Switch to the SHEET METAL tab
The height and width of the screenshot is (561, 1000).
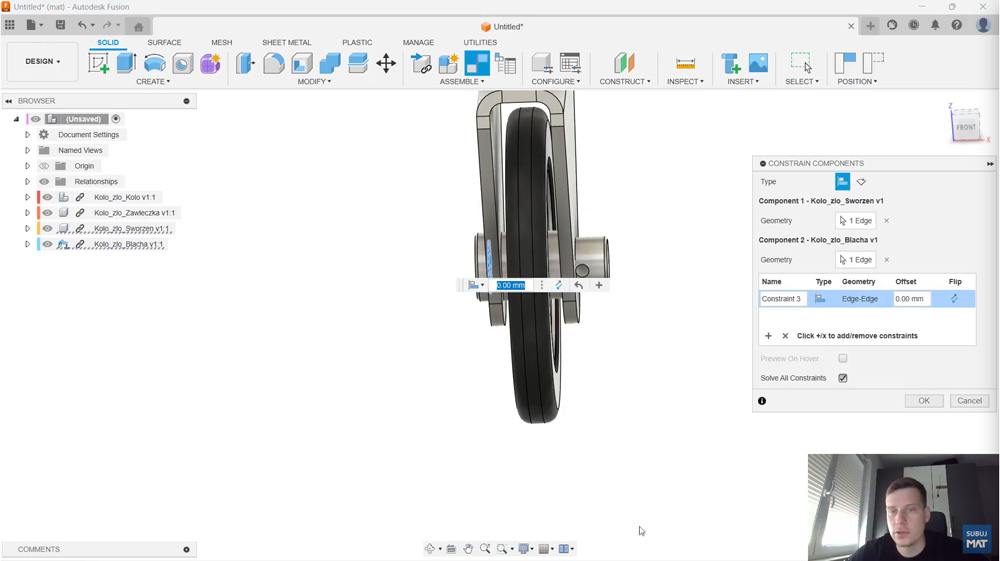pos(287,43)
